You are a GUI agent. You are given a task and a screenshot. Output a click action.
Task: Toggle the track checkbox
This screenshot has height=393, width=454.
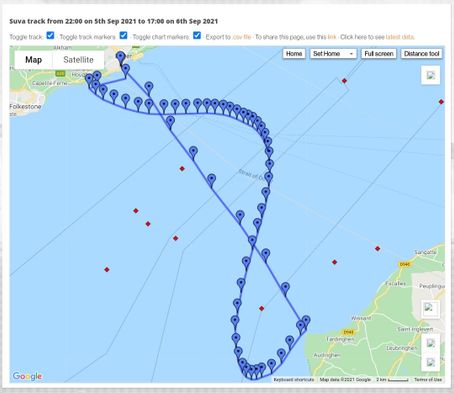pos(50,35)
